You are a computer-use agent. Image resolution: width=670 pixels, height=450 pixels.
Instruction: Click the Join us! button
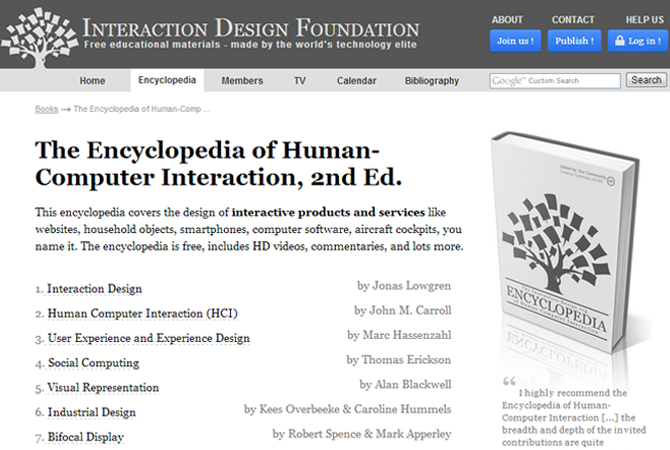[x=515, y=41]
